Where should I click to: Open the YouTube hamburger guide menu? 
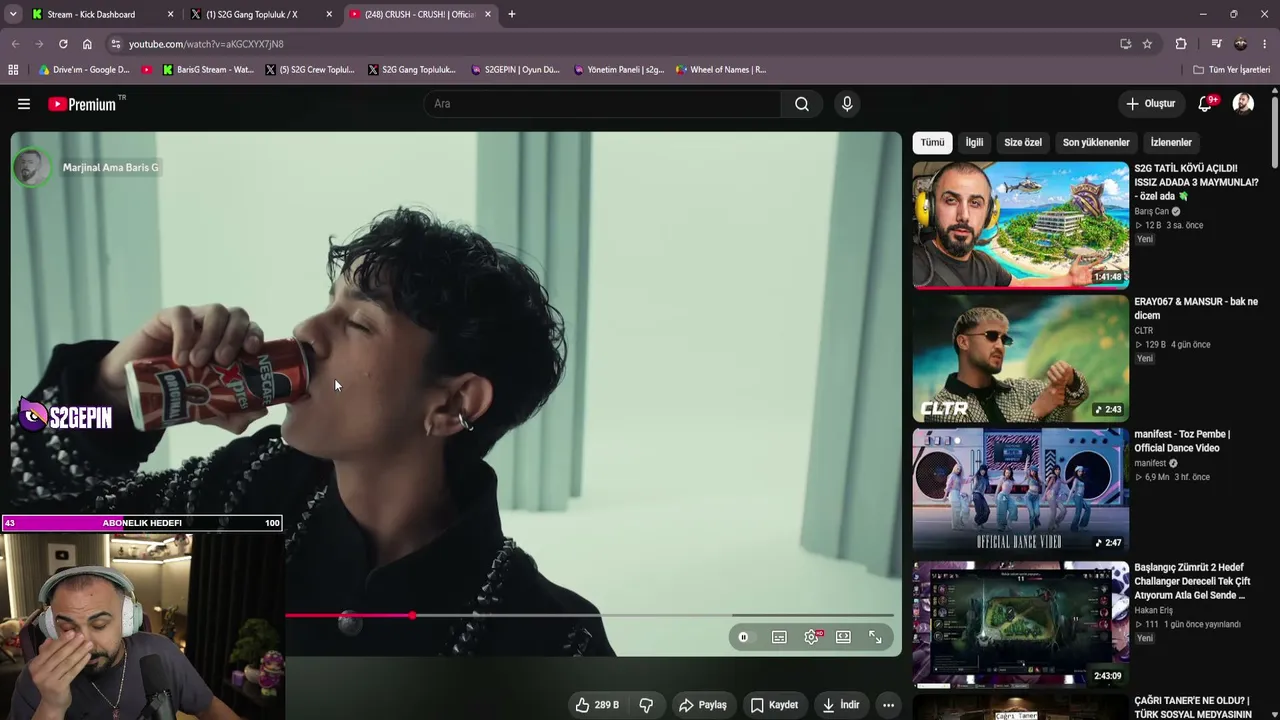coord(24,104)
